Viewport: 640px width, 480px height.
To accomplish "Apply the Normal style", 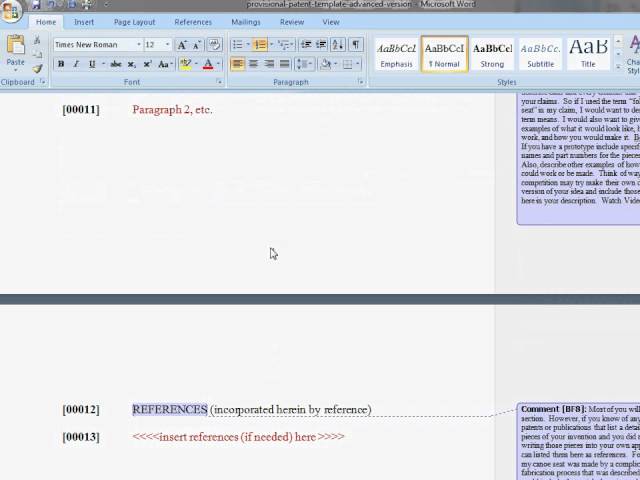I will [444, 55].
